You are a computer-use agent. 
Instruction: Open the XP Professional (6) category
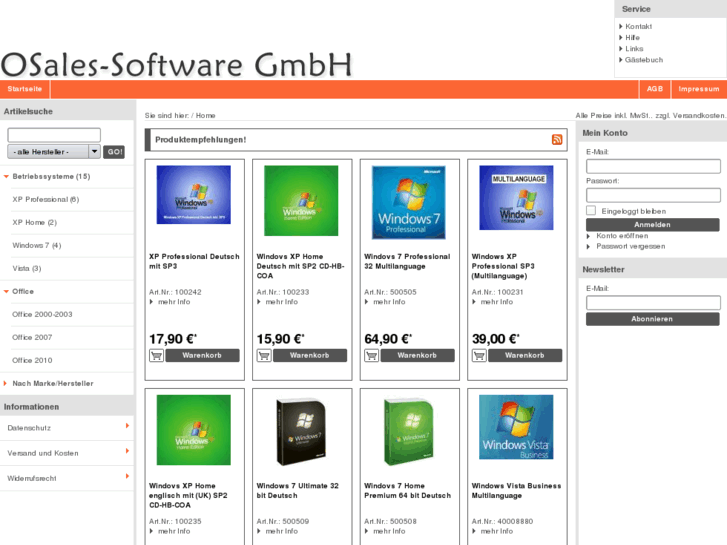[x=46, y=199]
